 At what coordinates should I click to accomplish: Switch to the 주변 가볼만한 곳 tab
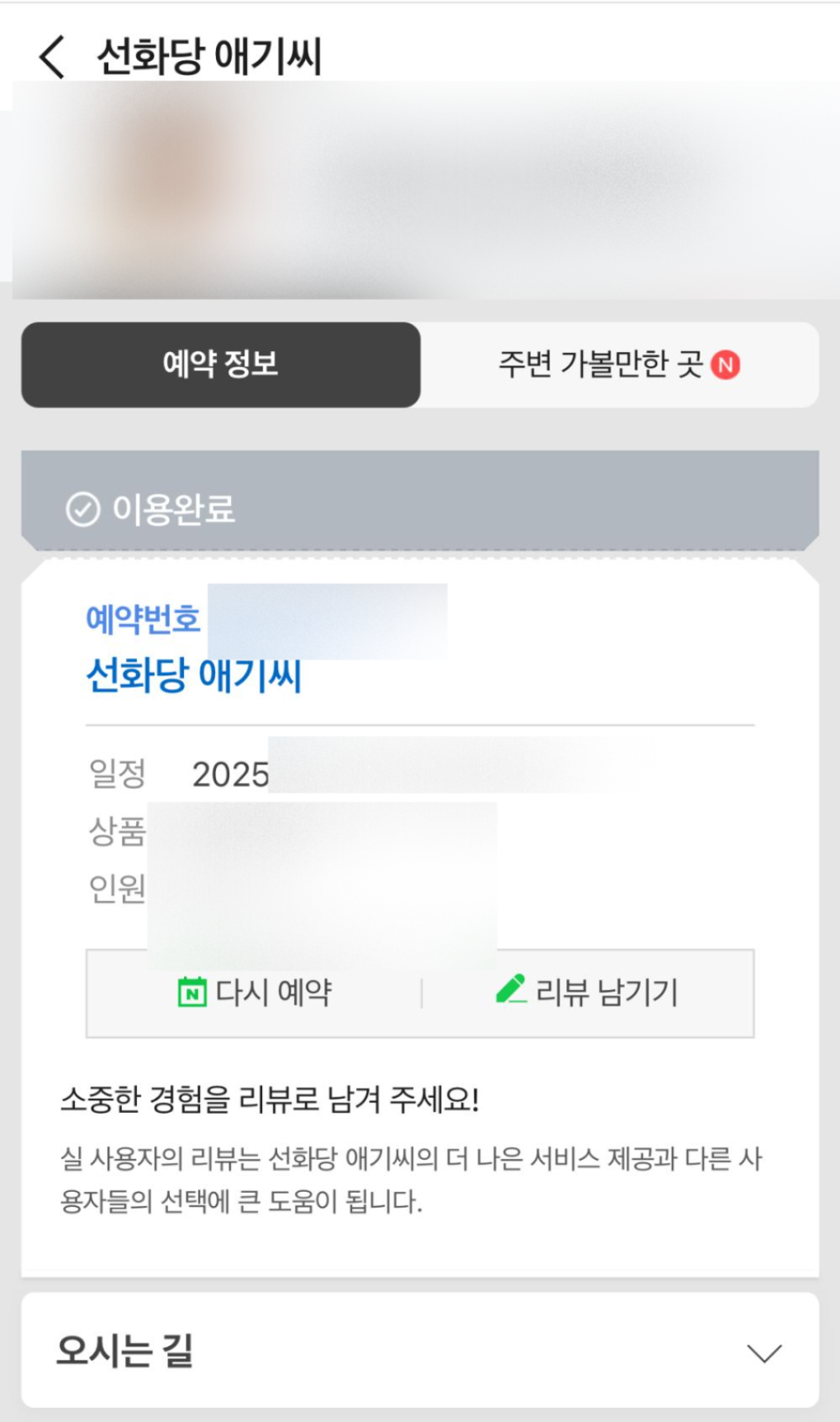pos(620,365)
